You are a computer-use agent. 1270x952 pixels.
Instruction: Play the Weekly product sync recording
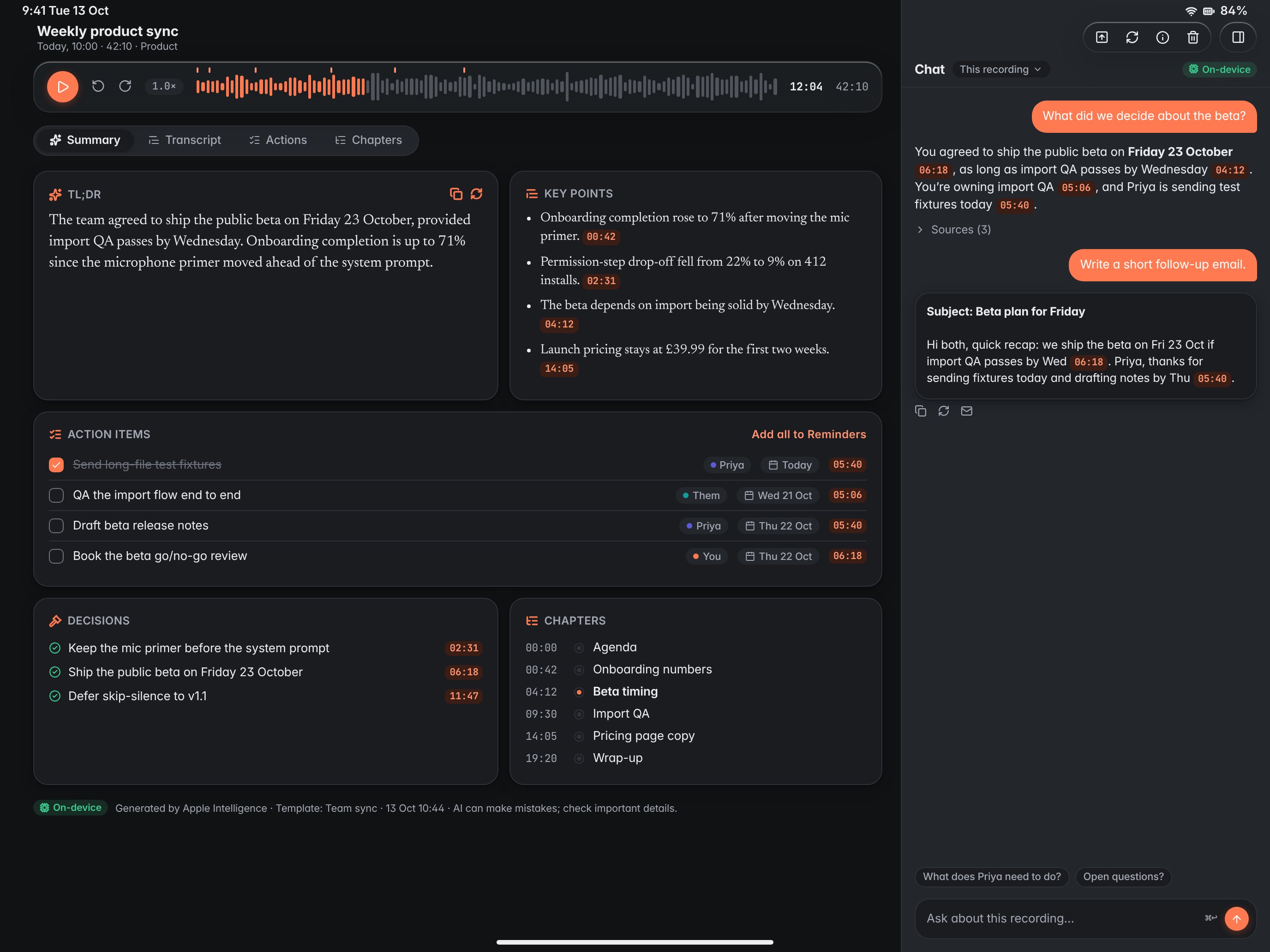[x=63, y=87]
